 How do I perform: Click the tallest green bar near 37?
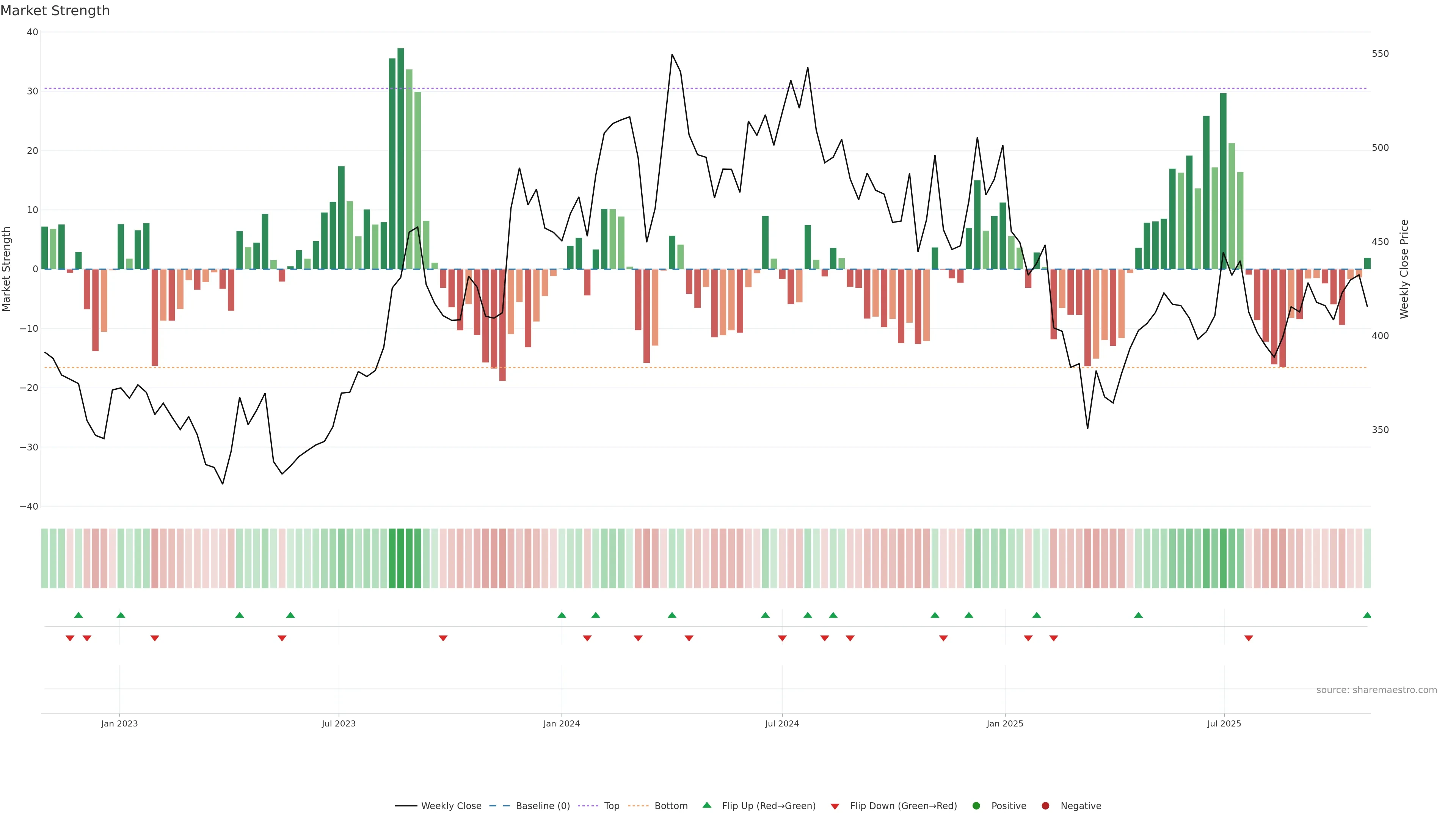click(401, 158)
